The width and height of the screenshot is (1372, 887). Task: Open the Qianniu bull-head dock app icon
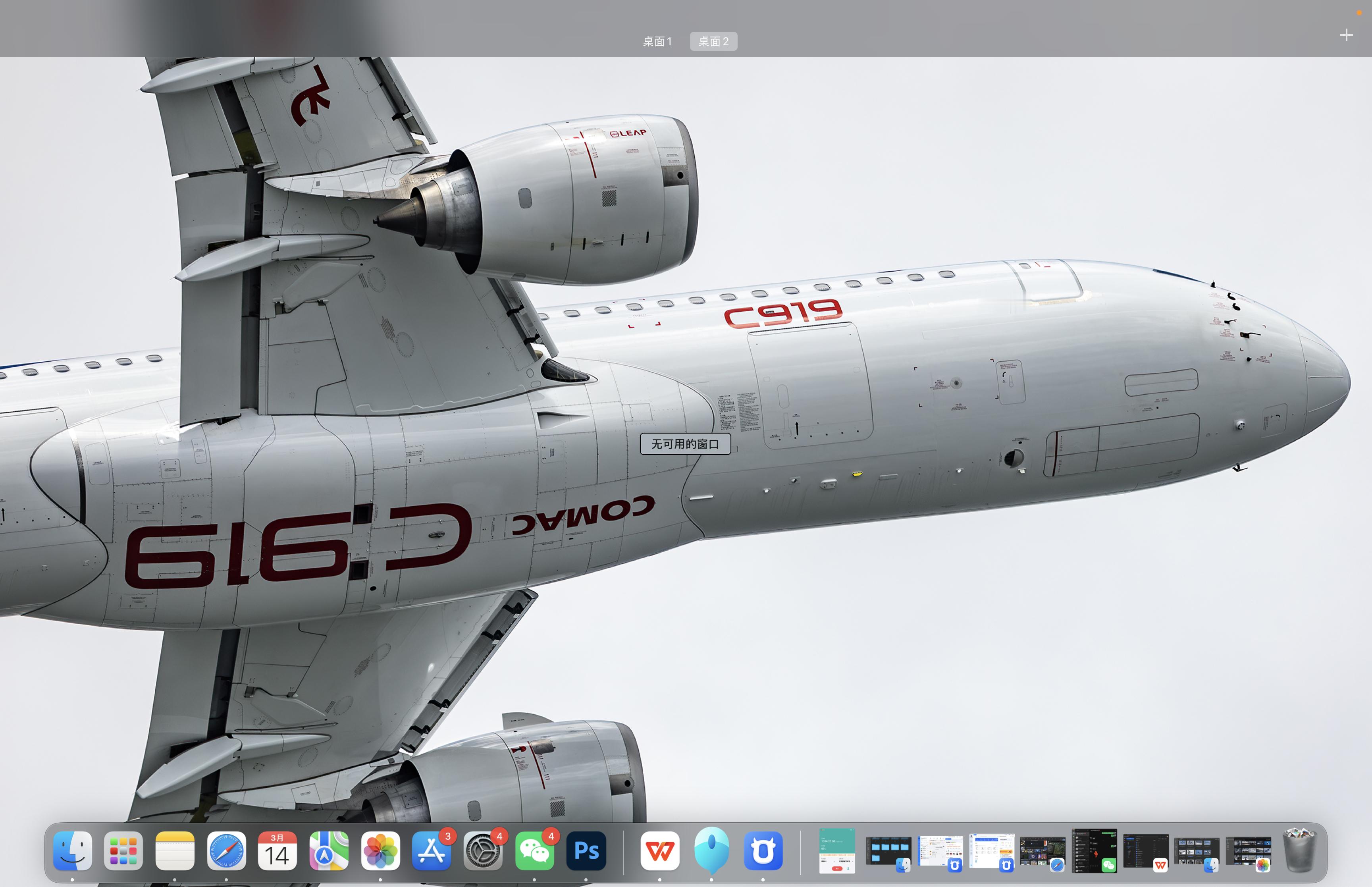pyautogui.click(x=763, y=850)
